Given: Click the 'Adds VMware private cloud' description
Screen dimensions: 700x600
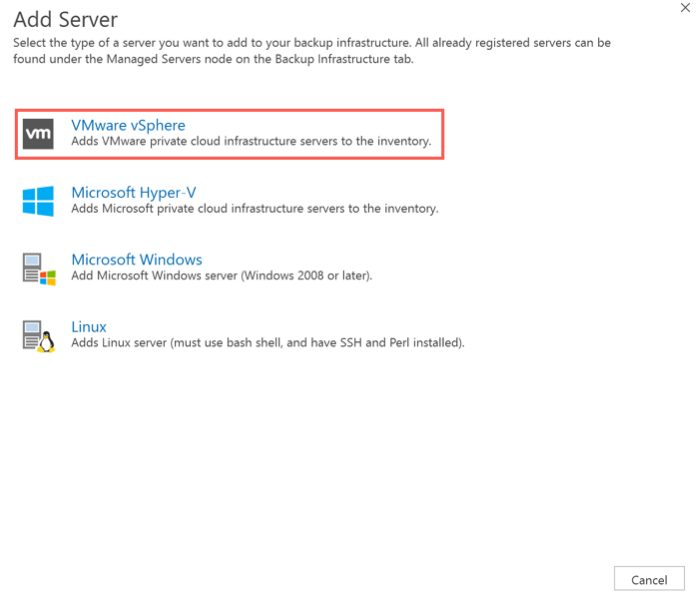Looking at the screenshot, I should pyautogui.click(x=251, y=142).
